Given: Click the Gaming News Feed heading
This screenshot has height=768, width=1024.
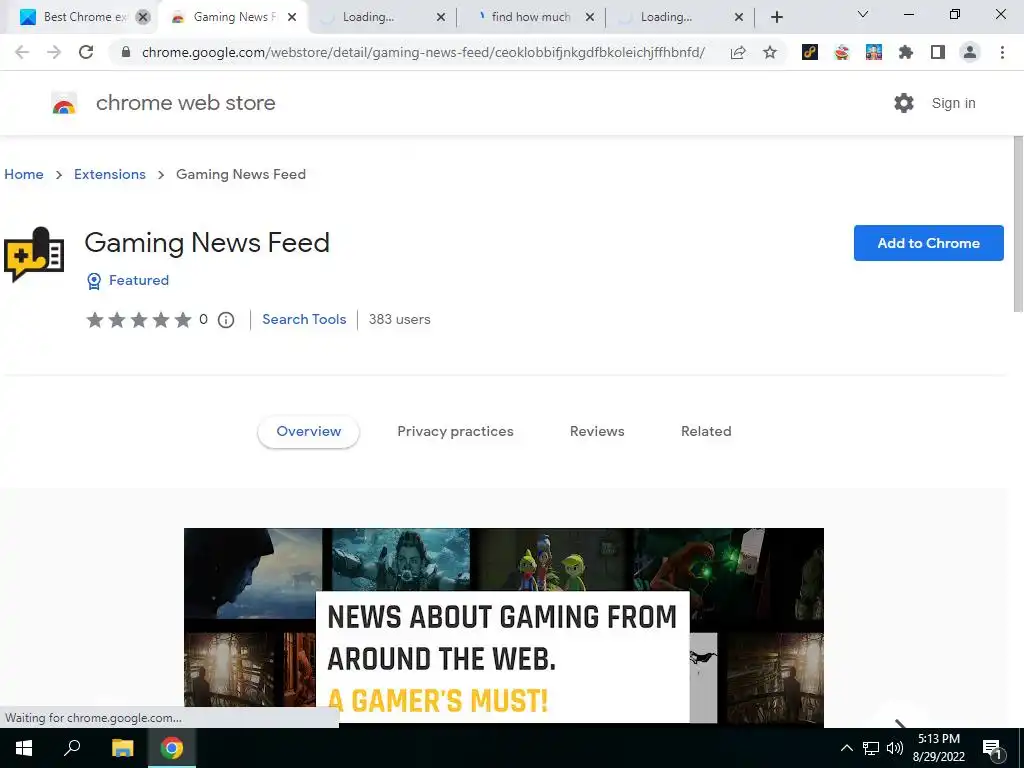Looking at the screenshot, I should point(207,243).
